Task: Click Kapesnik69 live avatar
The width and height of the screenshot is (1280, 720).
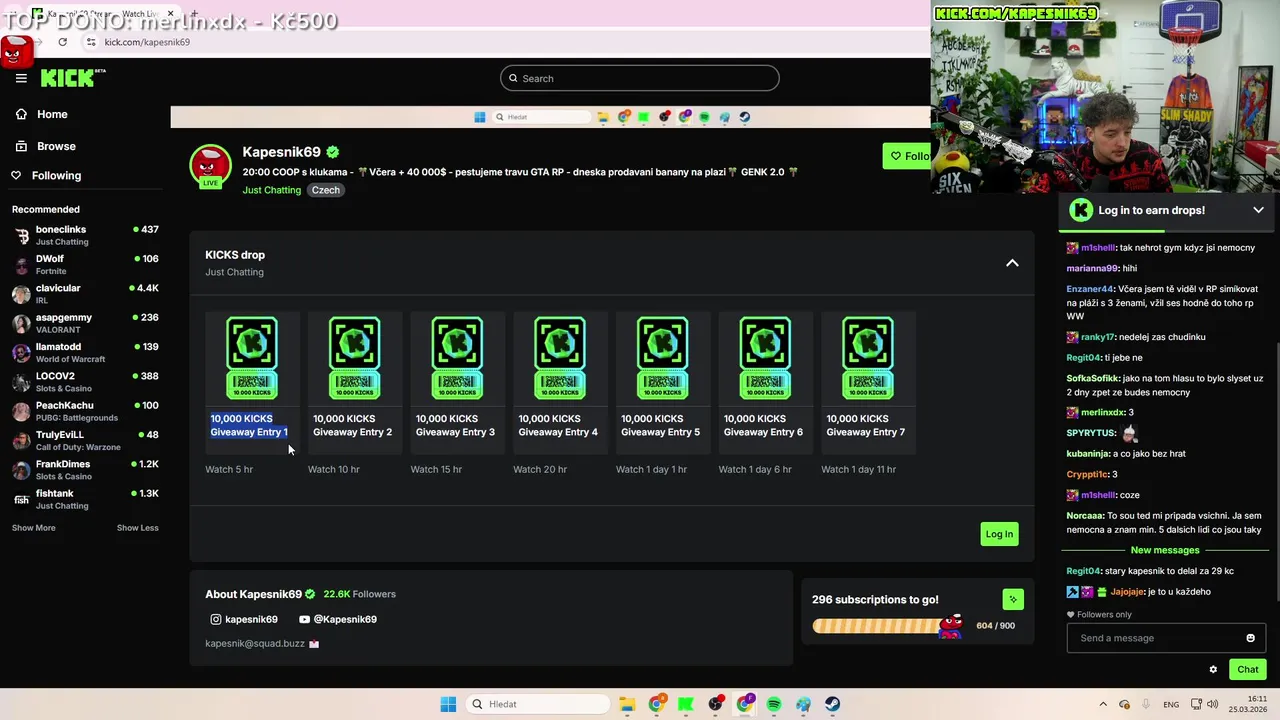Action: [x=210, y=166]
